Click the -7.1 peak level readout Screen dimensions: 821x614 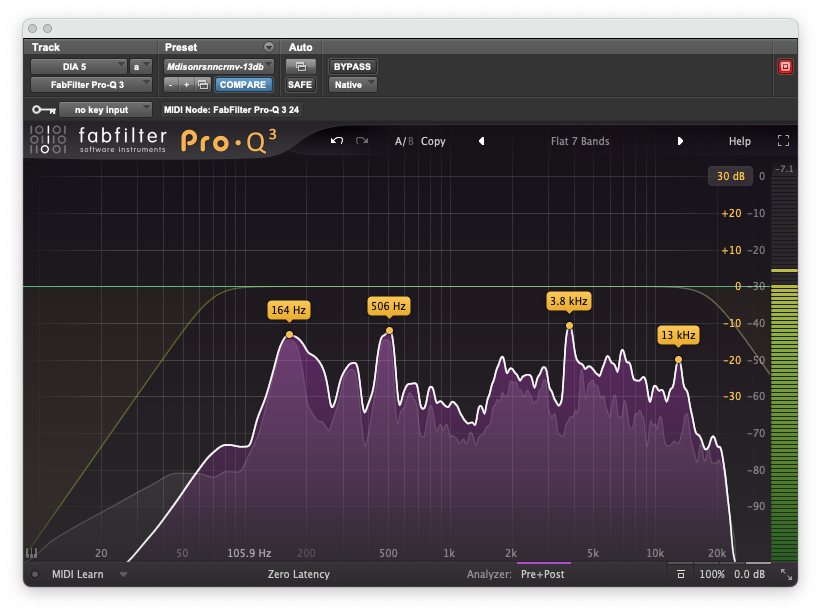point(784,169)
